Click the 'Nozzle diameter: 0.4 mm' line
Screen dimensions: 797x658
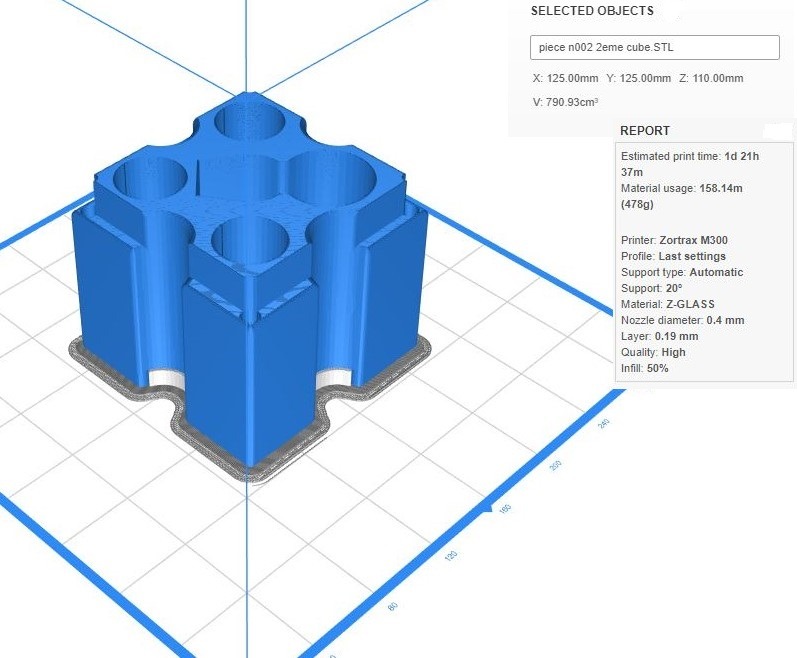(x=682, y=320)
